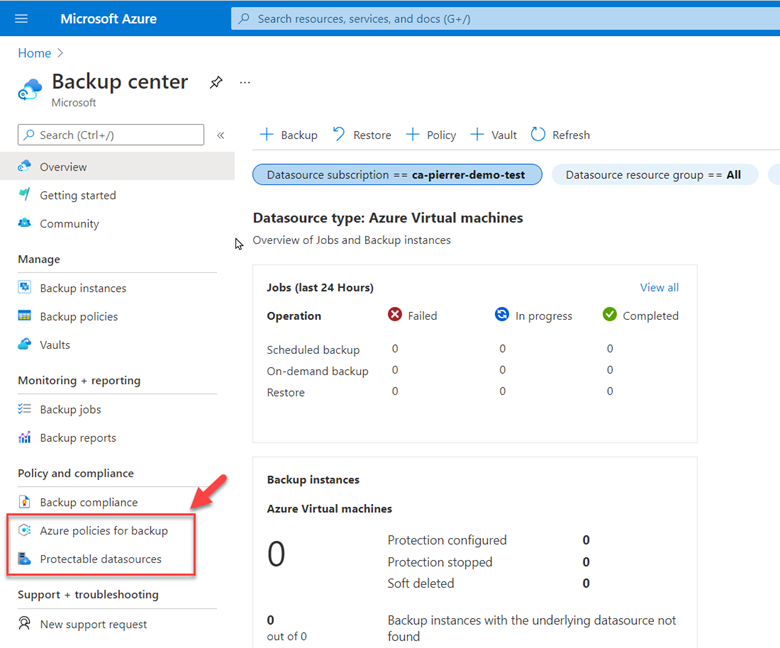Refresh the Backup center overview
Viewport: 780px width, 648px height.
560,135
